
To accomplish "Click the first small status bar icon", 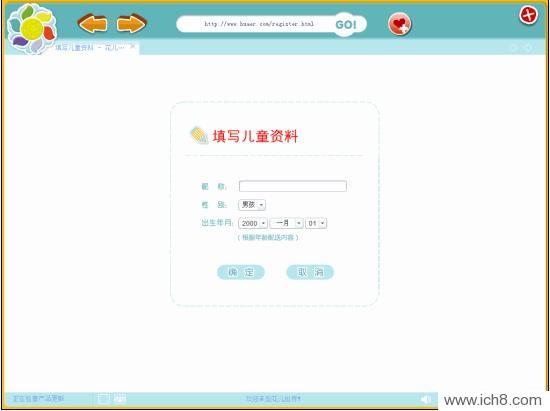I will pyautogui.click(x=103, y=399).
